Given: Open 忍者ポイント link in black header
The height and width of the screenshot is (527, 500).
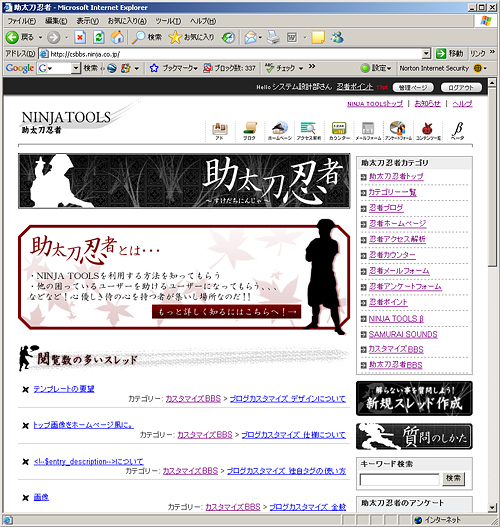Looking at the screenshot, I should point(355,87).
